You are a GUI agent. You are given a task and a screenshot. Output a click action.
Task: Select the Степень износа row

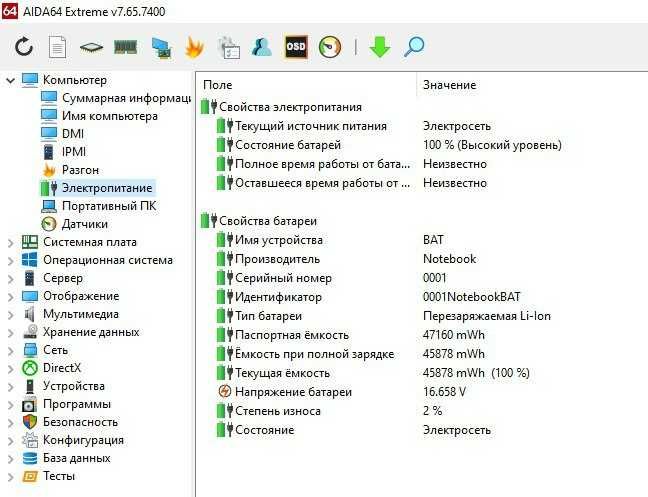329,411
